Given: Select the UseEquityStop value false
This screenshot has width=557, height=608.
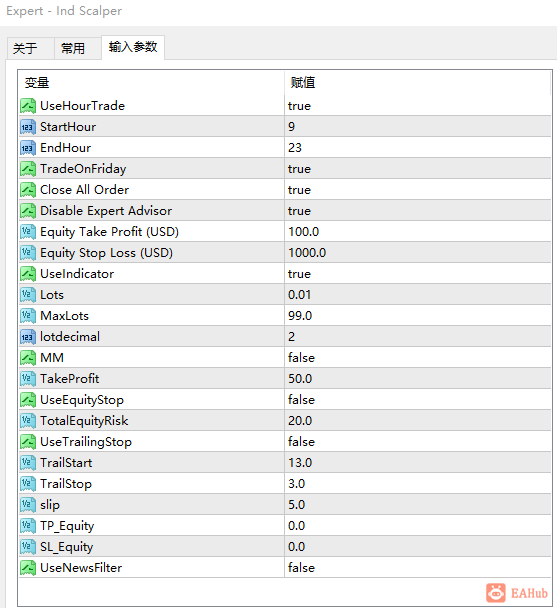Looking at the screenshot, I should pyautogui.click(x=301, y=400).
